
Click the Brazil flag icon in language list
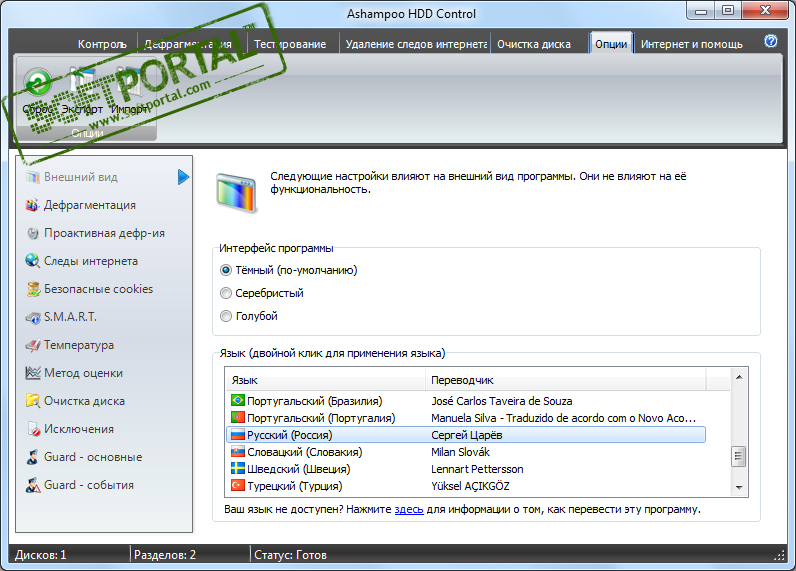(x=238, y=400)
